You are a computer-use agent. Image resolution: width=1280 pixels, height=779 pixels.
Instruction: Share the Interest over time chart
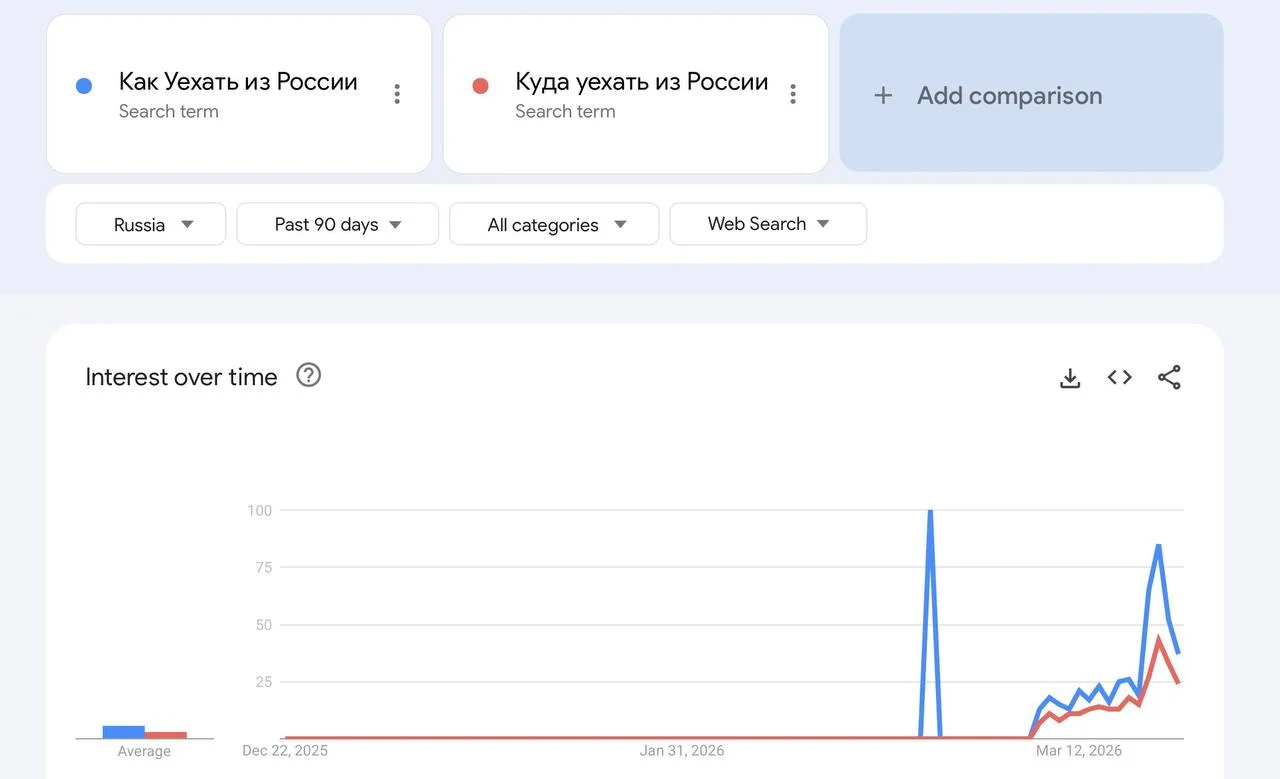1169,377
